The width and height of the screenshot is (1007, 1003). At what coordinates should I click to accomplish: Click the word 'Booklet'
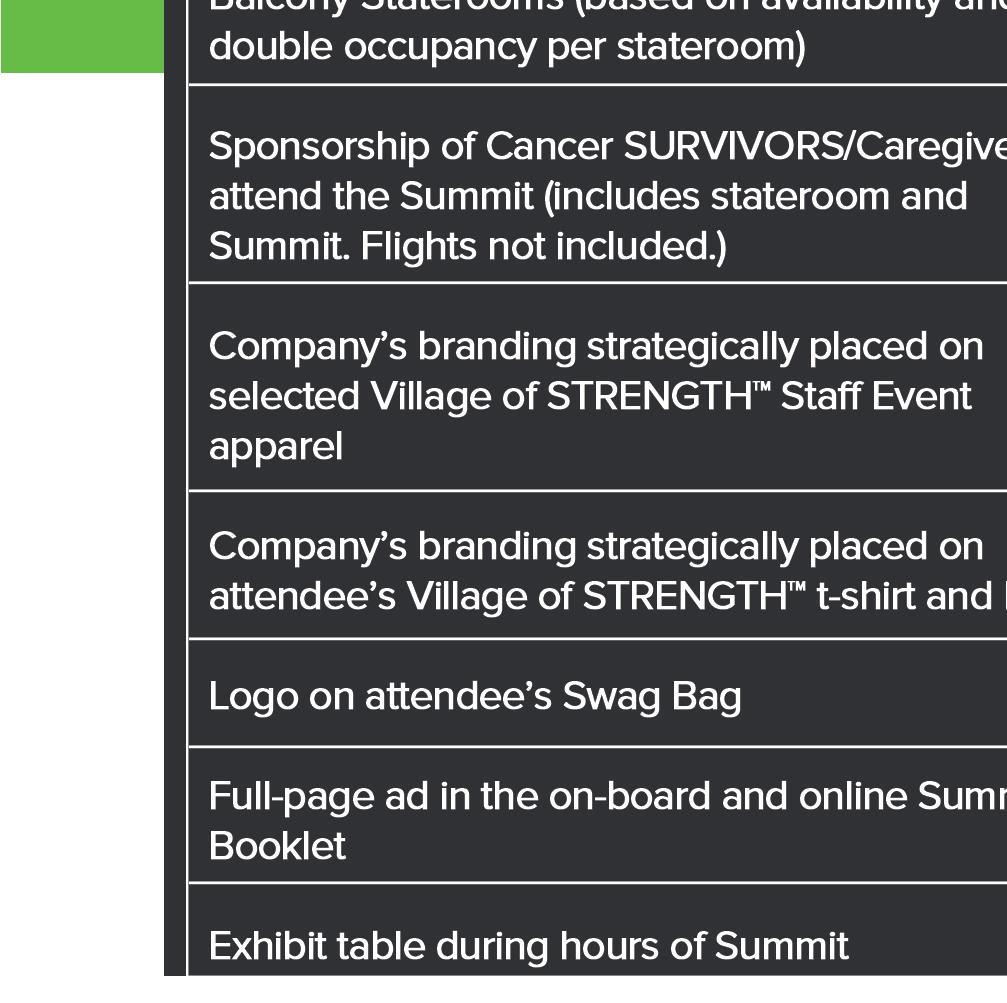coord(277,847)
